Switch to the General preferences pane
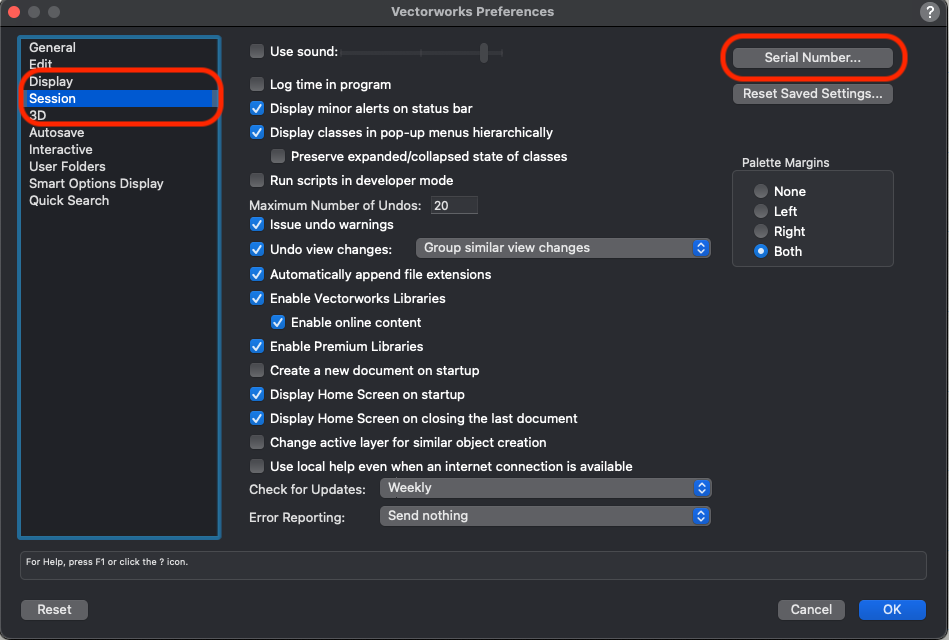This screenshot has height=640, width=949. click(52, 48)
